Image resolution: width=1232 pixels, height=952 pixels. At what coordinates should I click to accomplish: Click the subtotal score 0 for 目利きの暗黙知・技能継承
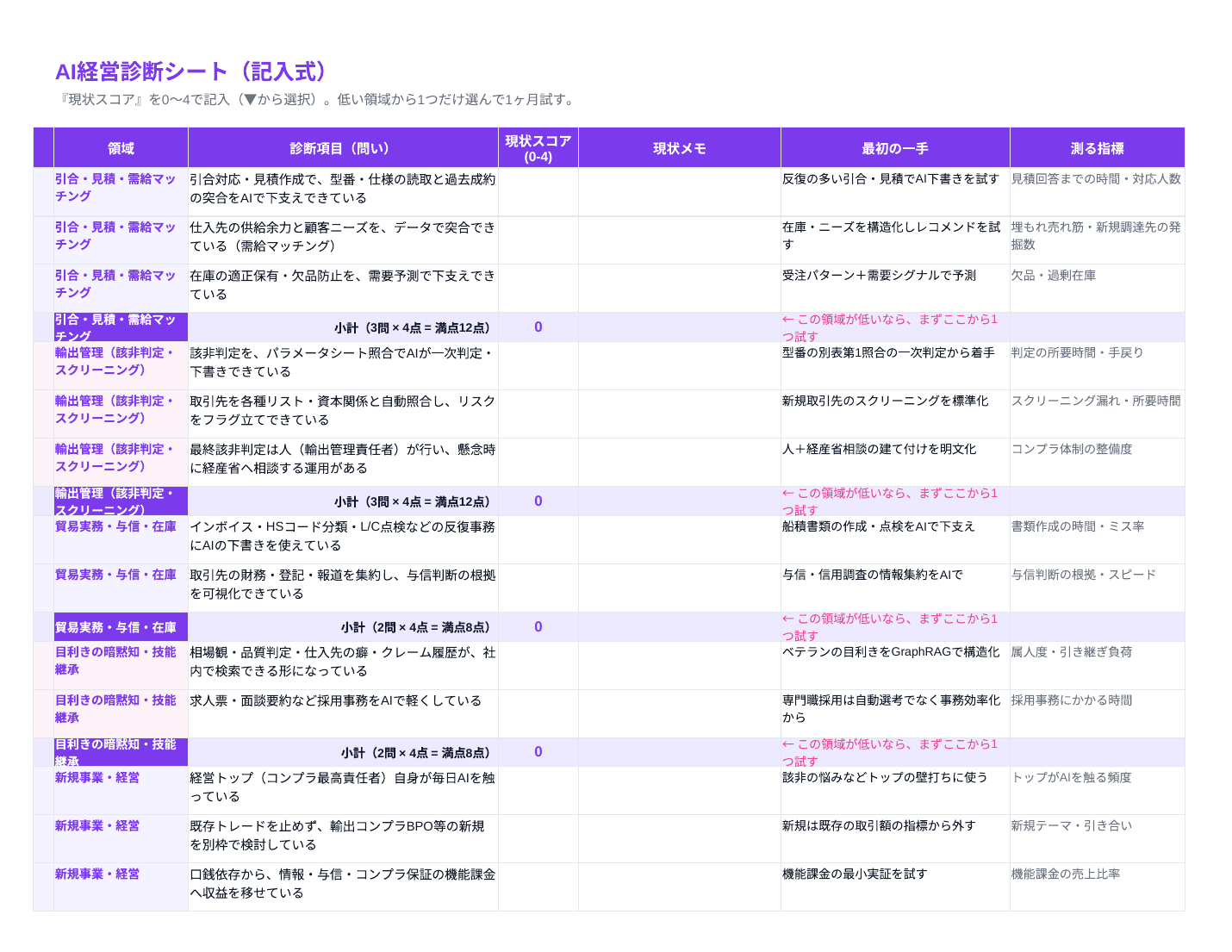[538, 752]
